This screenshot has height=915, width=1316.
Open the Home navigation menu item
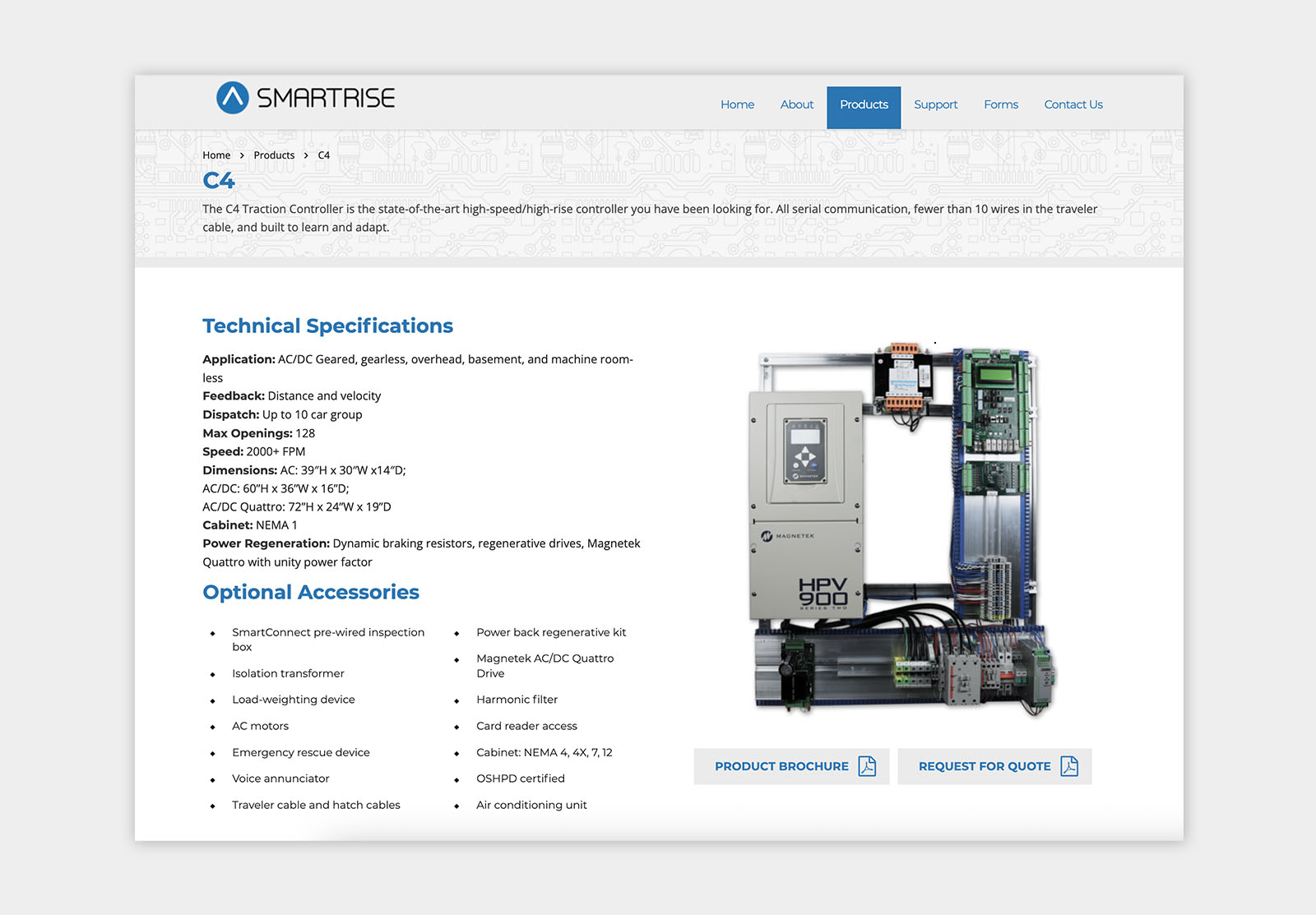coord(737,104)
